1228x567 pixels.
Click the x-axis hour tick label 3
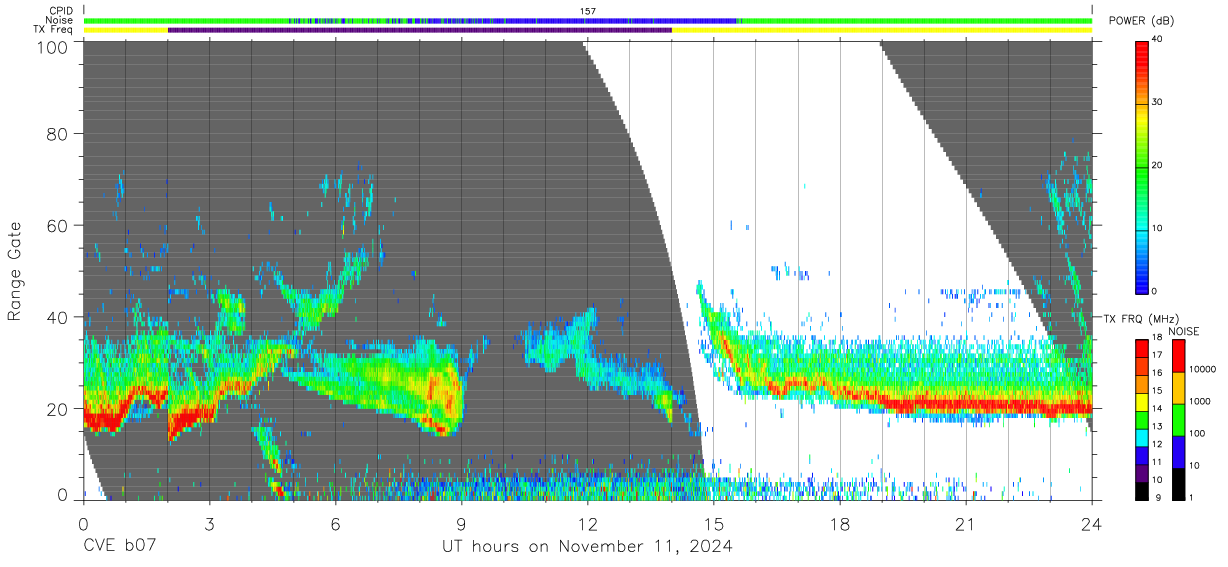(209, 523)
